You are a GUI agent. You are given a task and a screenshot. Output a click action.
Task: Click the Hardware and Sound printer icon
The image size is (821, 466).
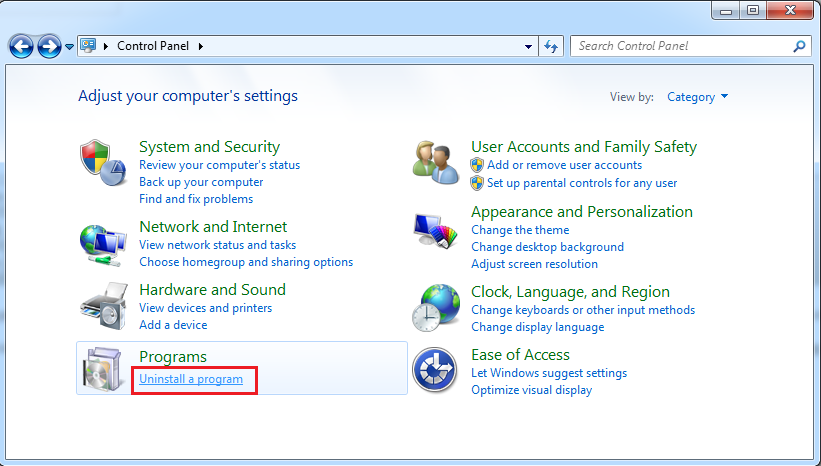pos(101,306)
